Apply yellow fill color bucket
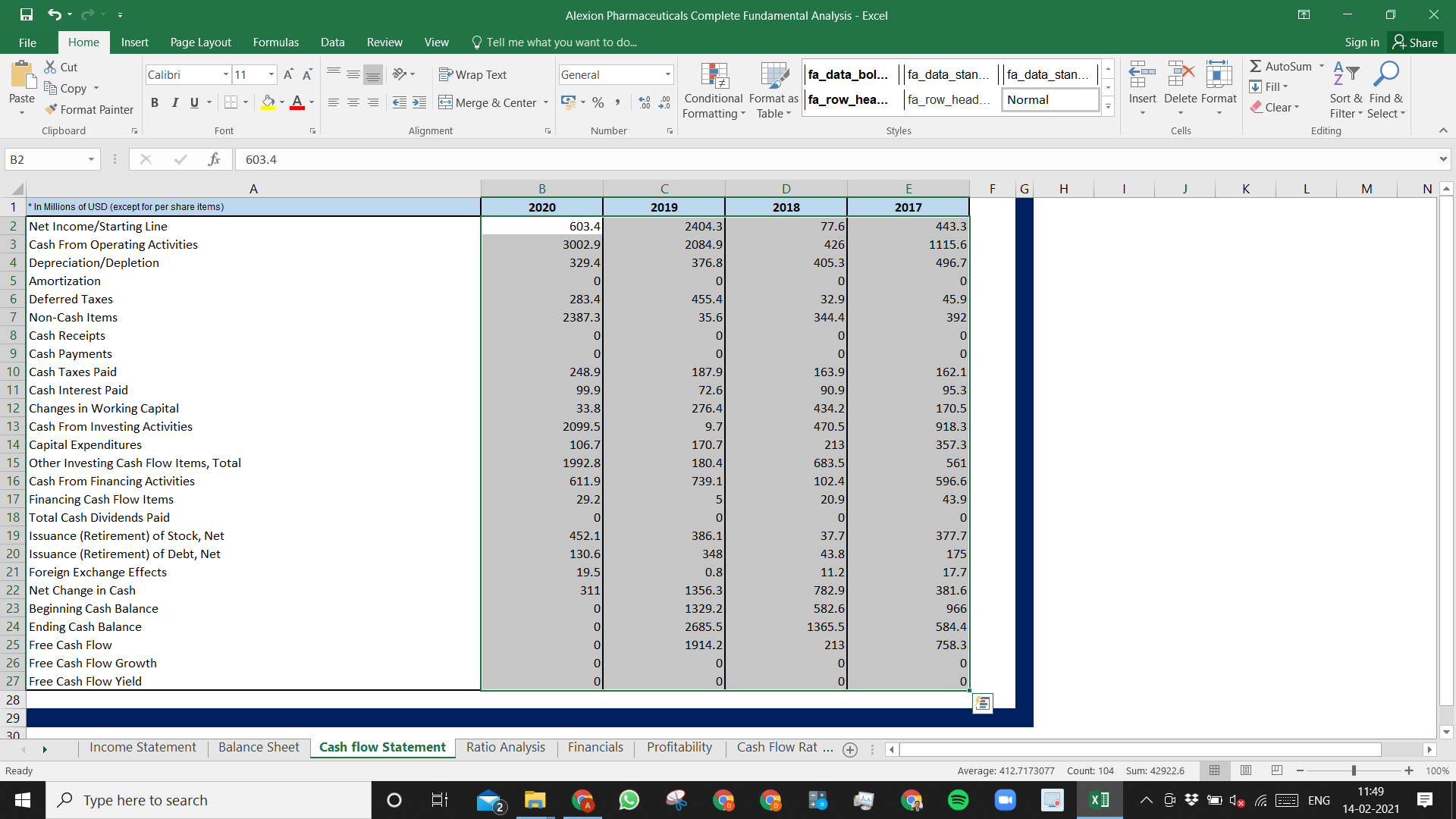 [268, 102]
